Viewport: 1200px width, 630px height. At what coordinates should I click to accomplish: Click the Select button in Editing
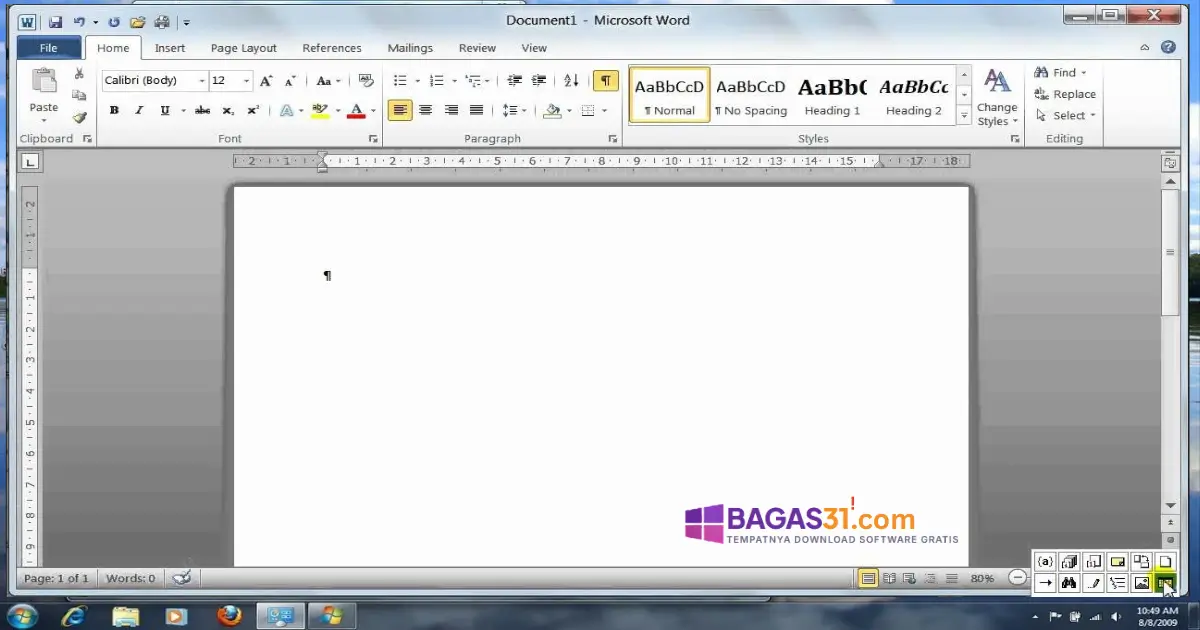coord(1065,115)
